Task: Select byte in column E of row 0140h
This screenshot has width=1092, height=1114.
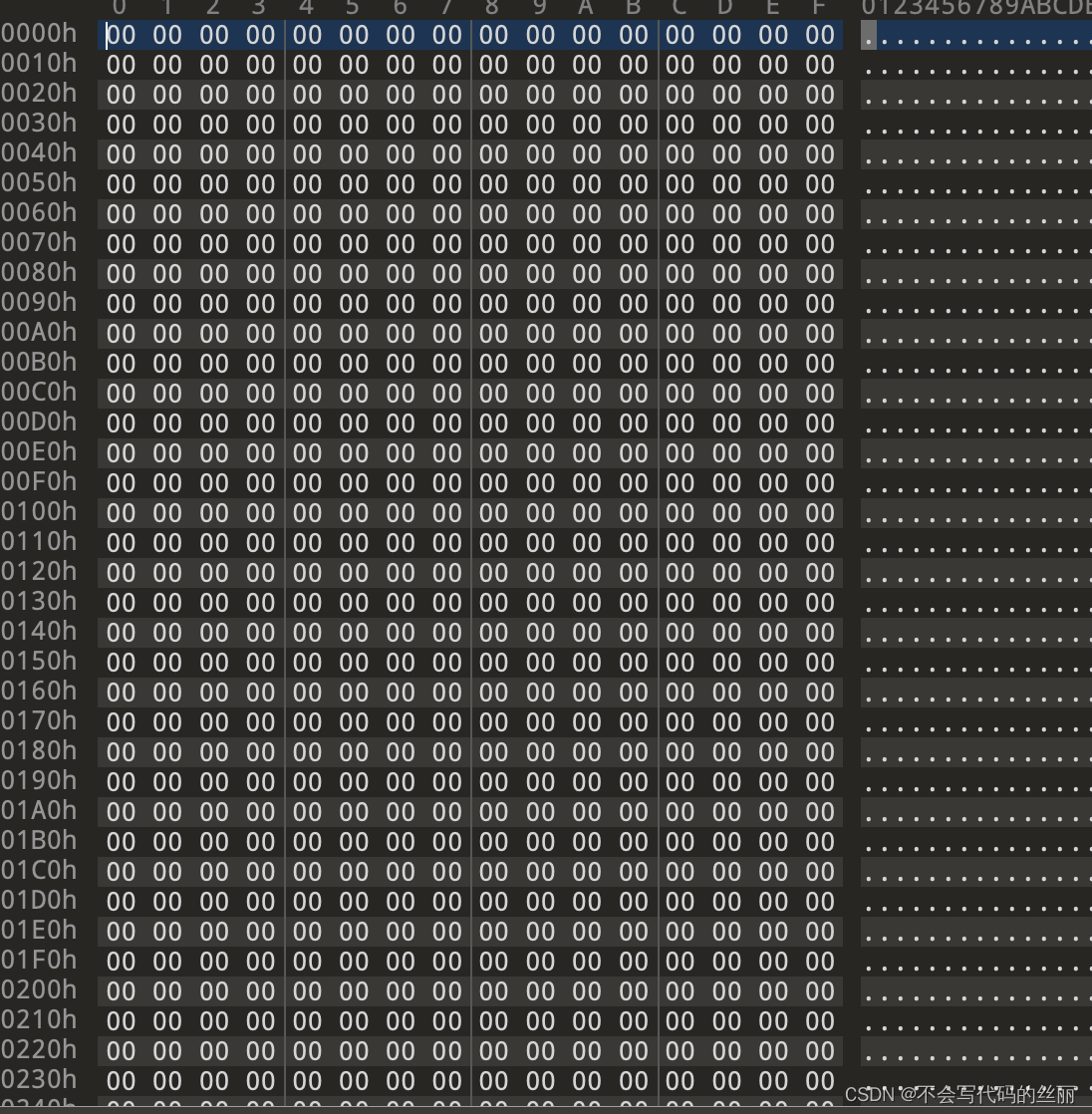Action: point(773,633)
